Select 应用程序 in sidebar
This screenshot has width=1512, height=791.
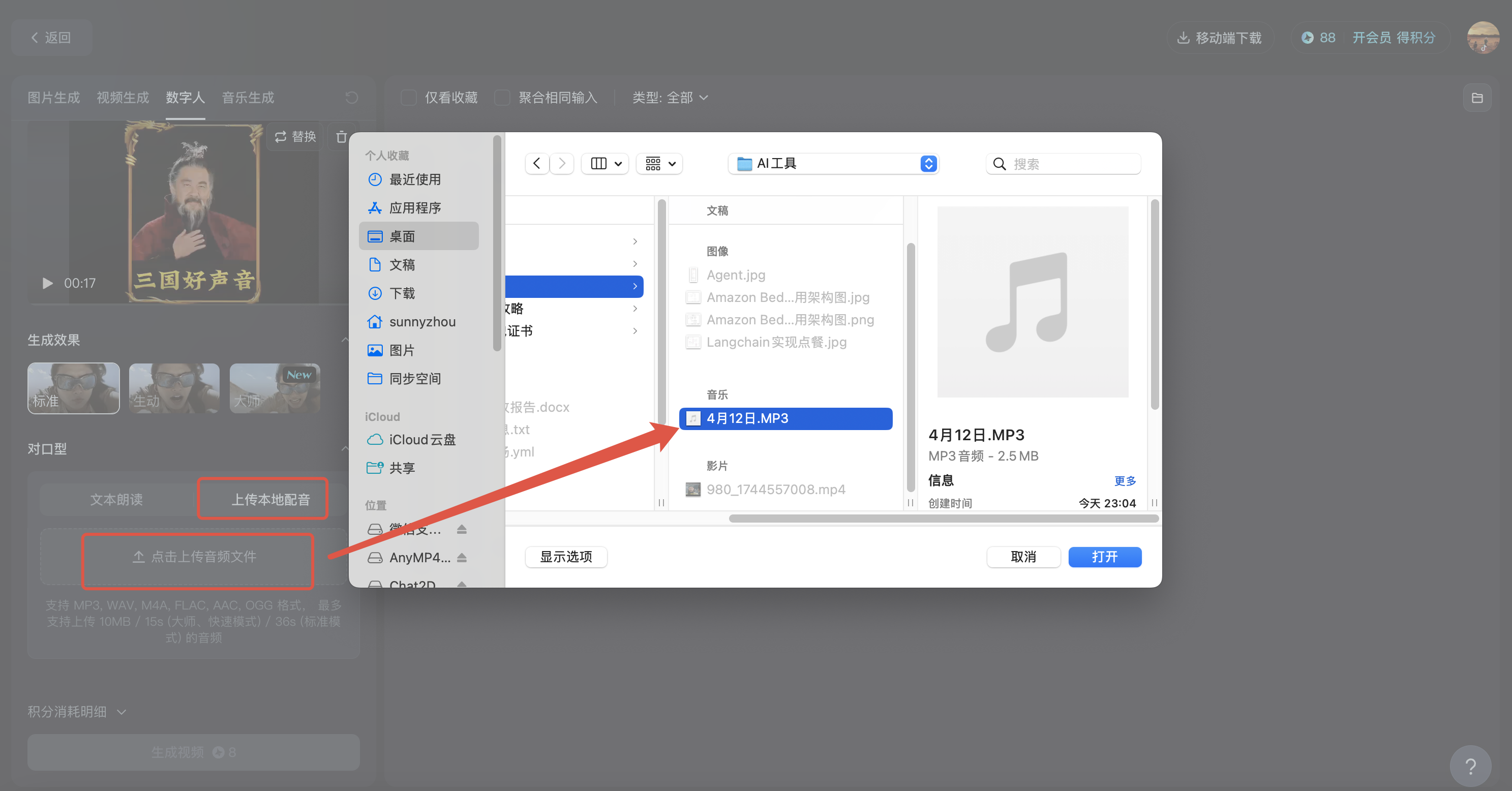point(419,208)
